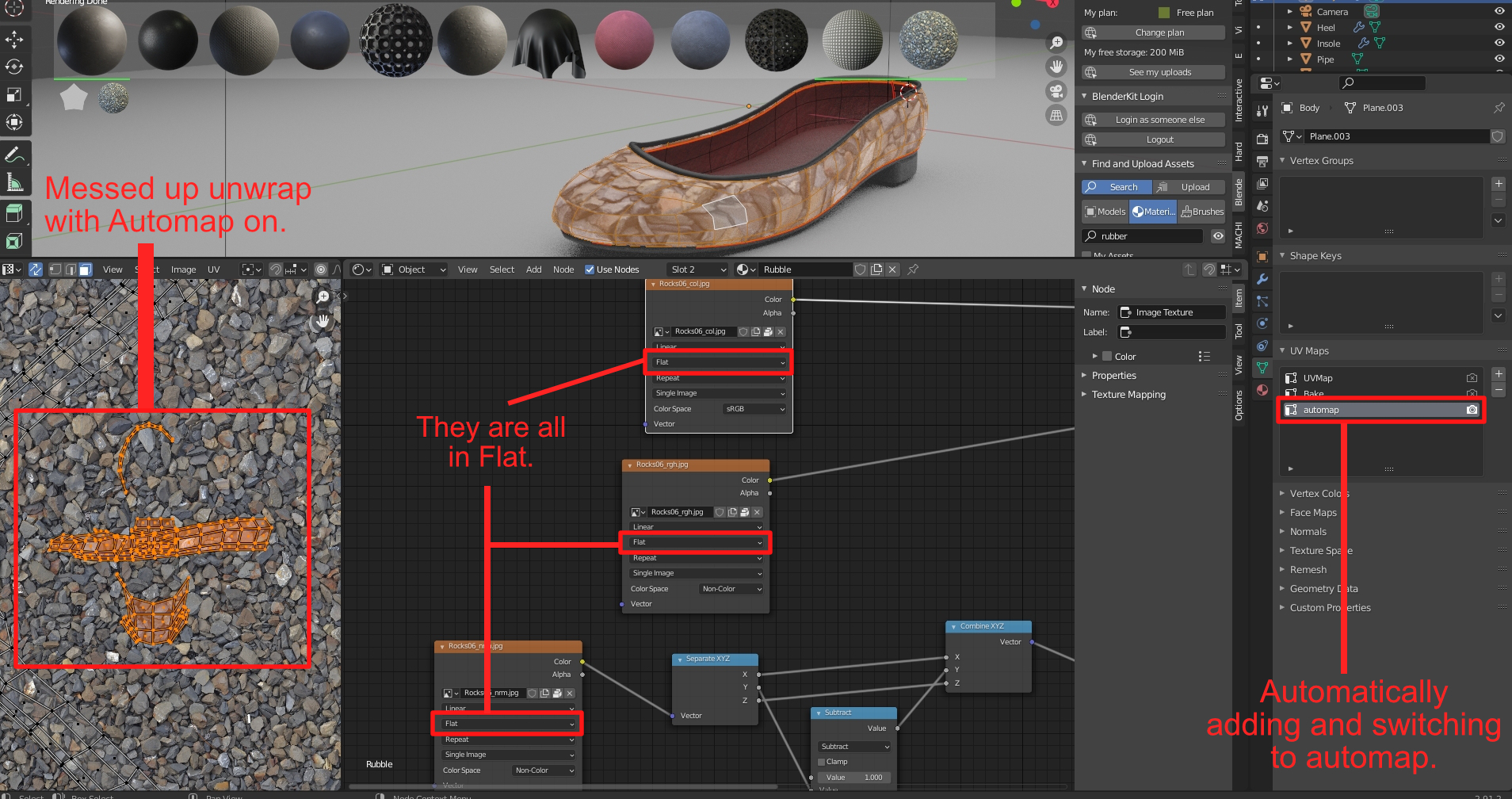Viewport: 1512px width, 799px height.
Task: Unlink the Rubble material with the X icon
Action: [x=892, y=270]
